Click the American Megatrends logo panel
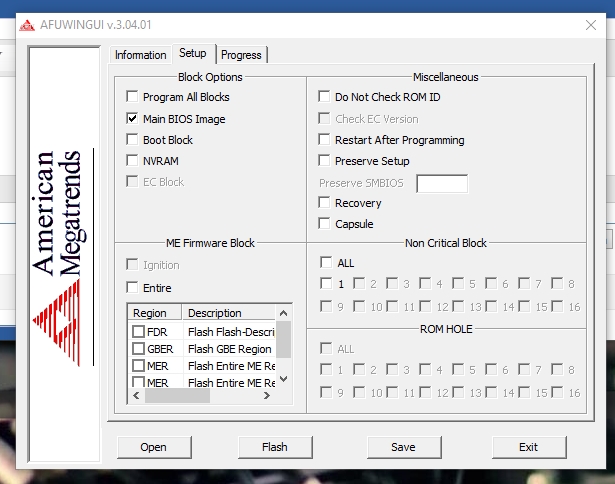Viewport: 615px width, 484px height. (x=64, y=254)
